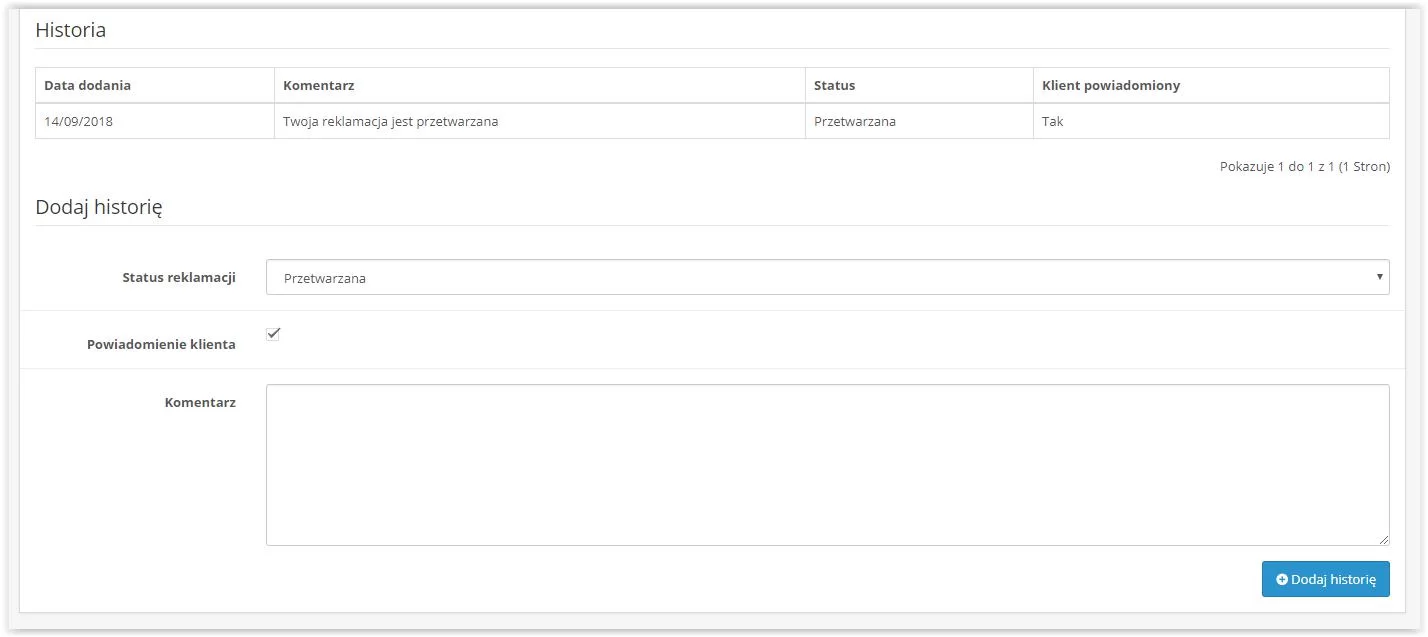Image resolution: width=1428 pixels, height=637 pixels.
Task: Click the Twoja reklamacja jest przetwarzana comment
Action: 390,122
